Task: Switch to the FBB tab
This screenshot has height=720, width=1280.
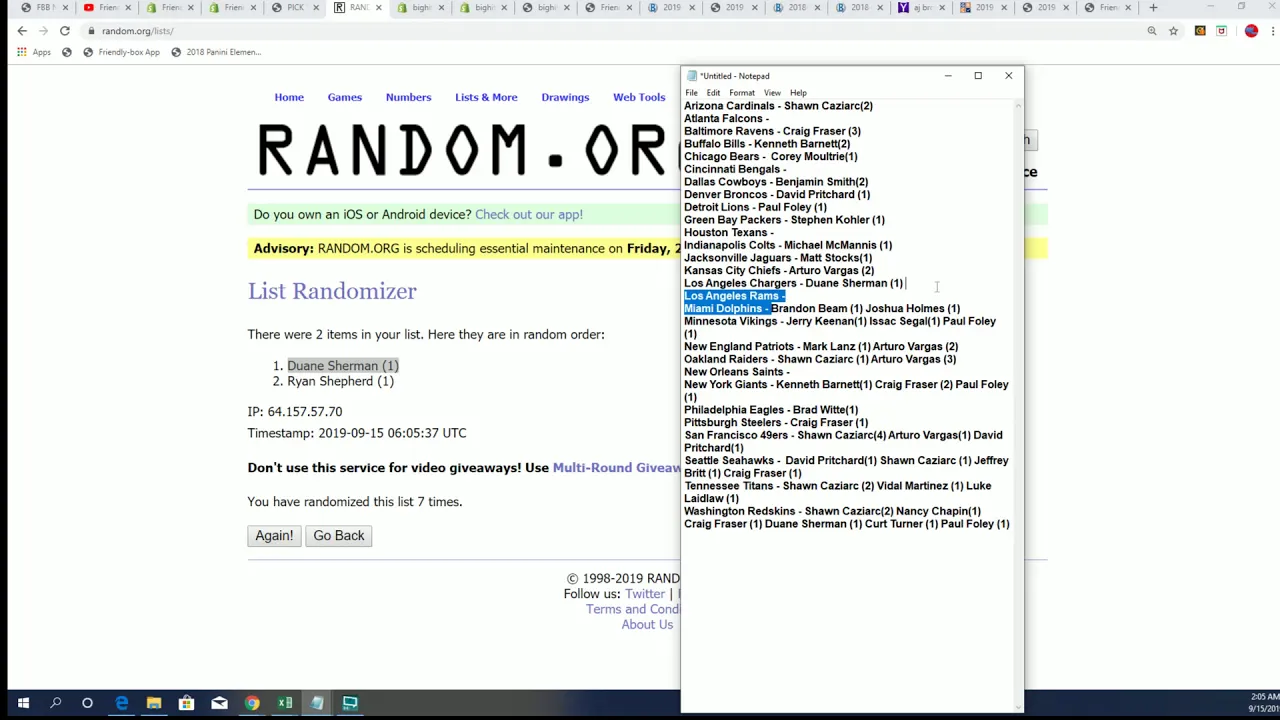Action: coord(45,8)
